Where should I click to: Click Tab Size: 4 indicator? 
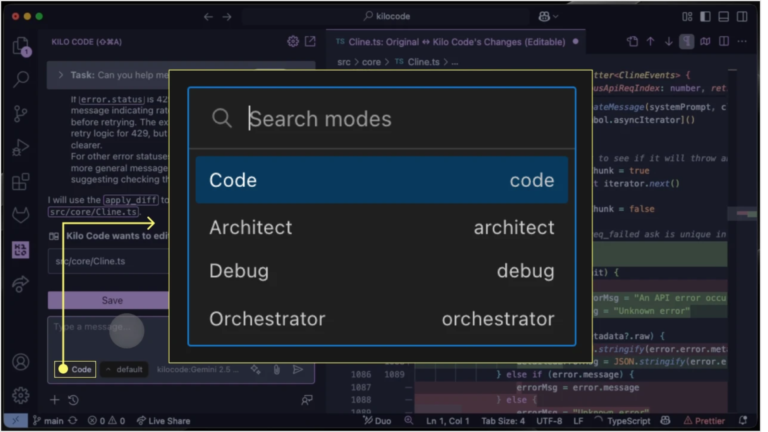[x=503, y=421]
